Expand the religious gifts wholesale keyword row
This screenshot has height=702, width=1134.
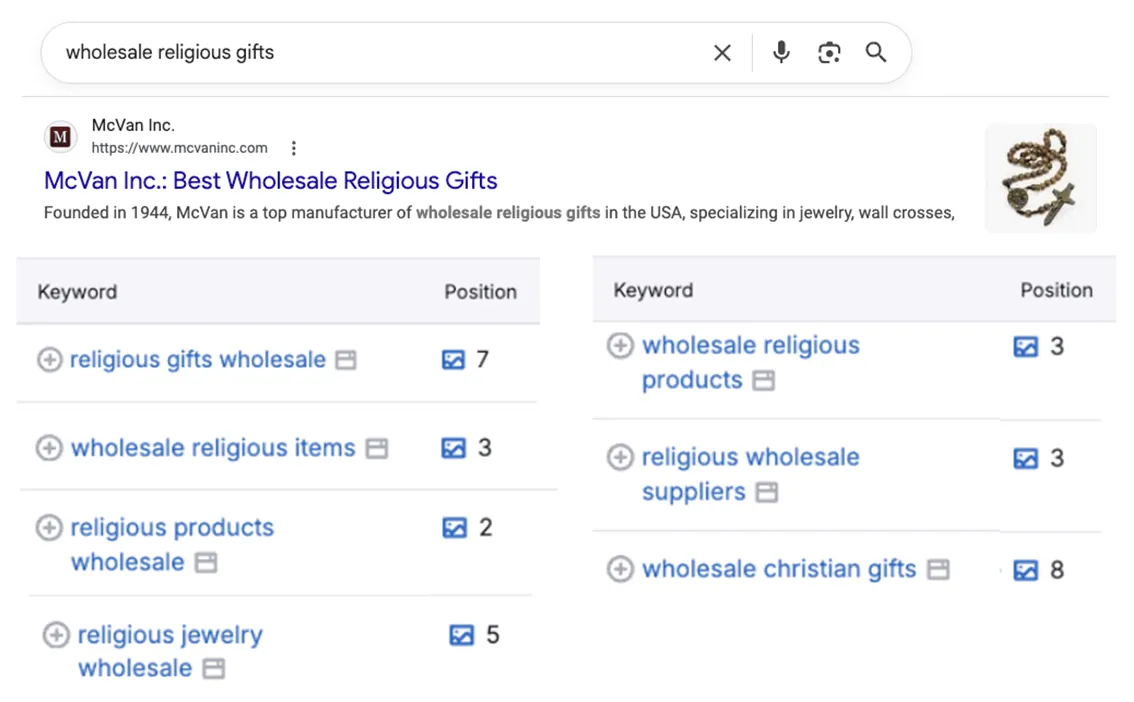tap(49, 360)
